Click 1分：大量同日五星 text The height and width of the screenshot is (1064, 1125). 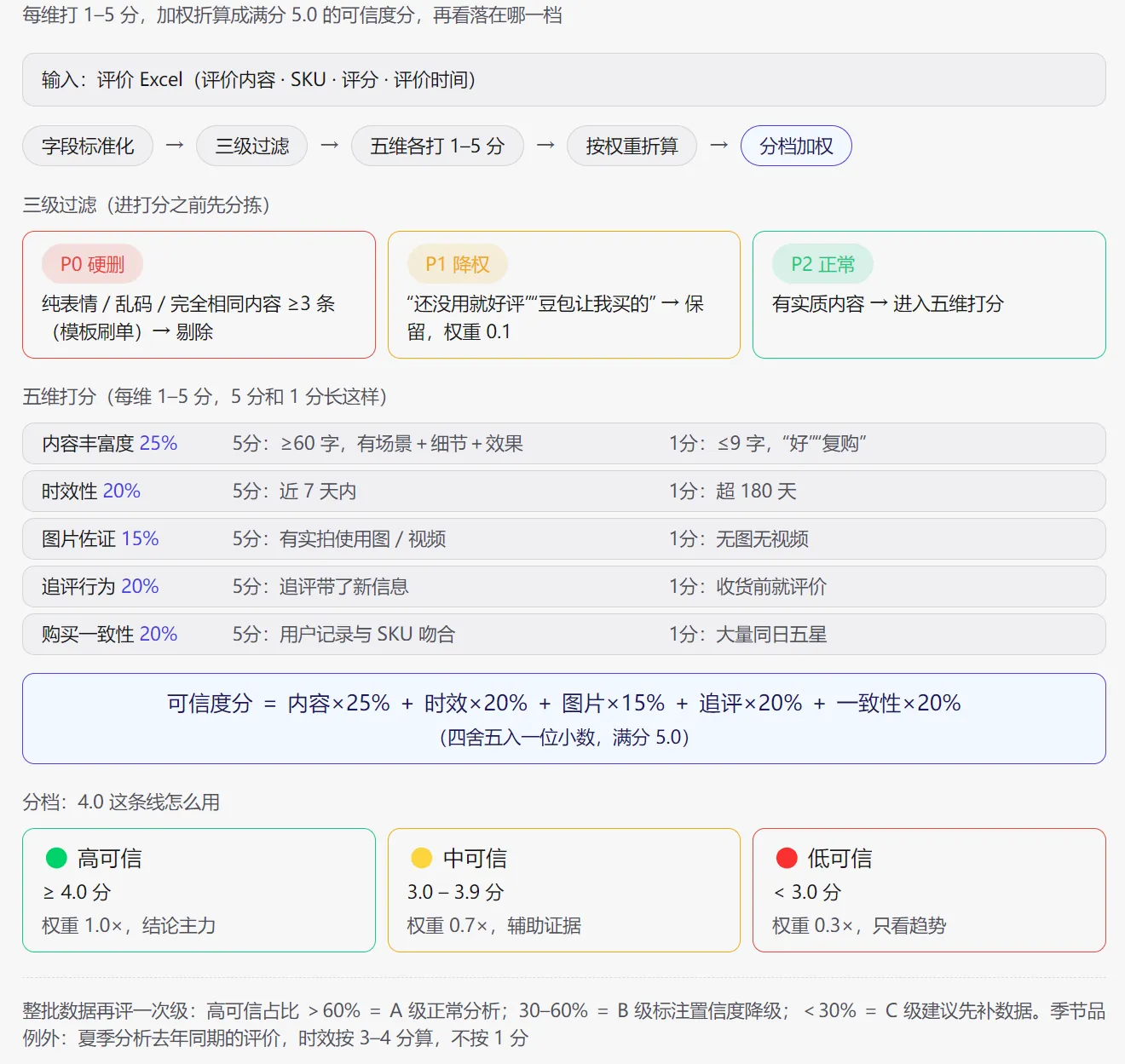point(748,635)
